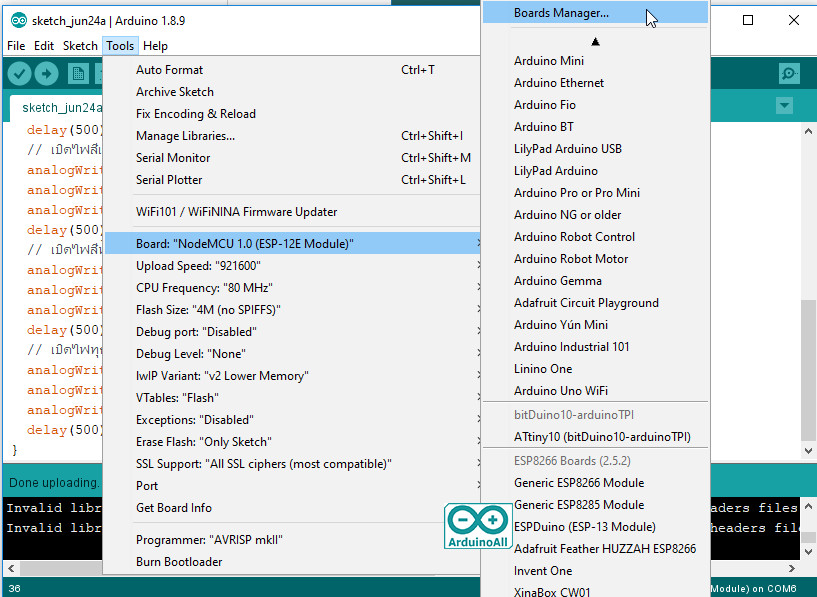Expand Exceptions: Disabled submenu
This screenshot has height=597, width=817.
(x=292, y=420)
